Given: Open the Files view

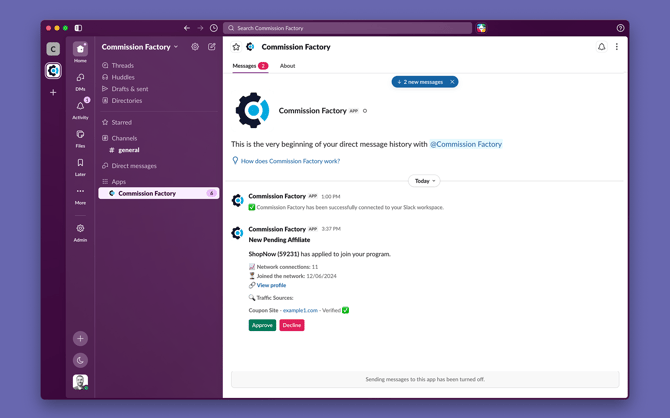Looking at the screenshot, I should (x=80, y=138).
